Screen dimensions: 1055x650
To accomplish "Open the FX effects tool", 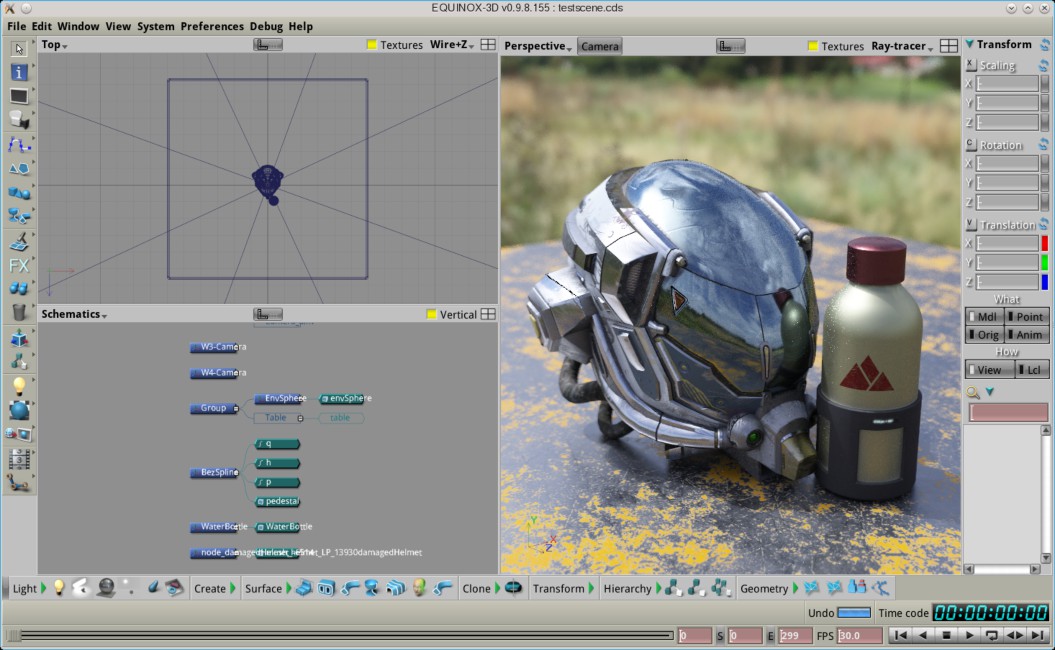I will pos(19,265).
